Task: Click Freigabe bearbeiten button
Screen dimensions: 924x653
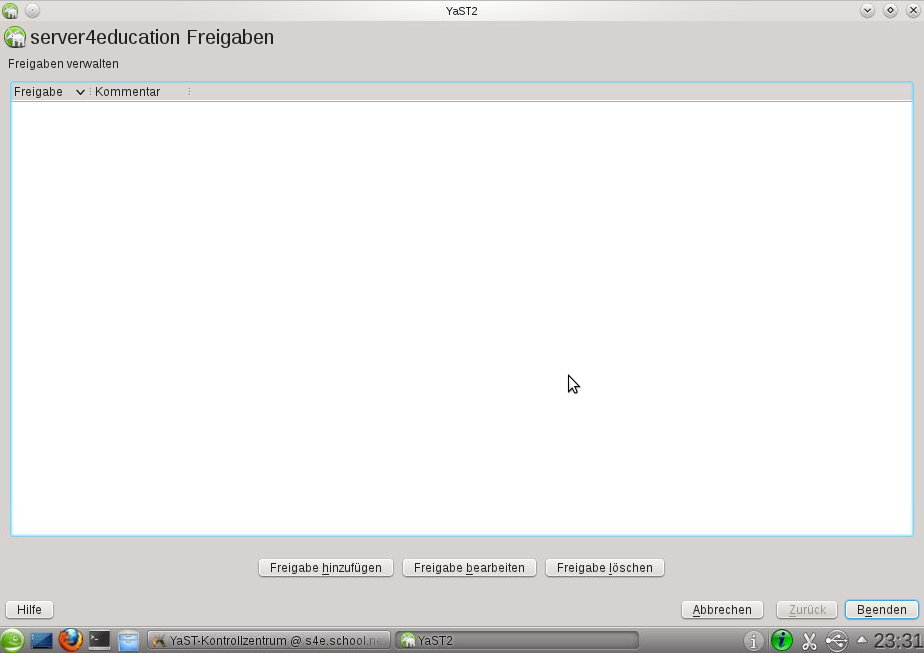Action: click(x=469, y=568)
